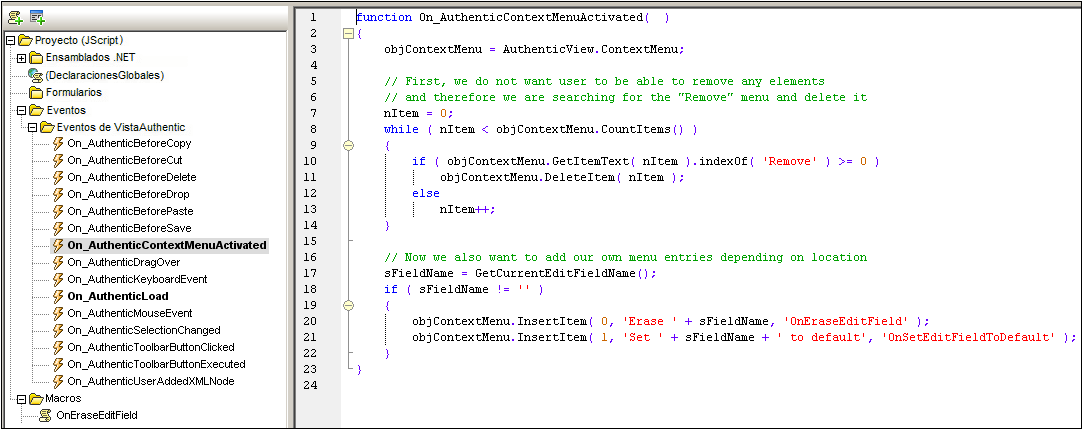
Task: Collapse code fold marker on line 2
Action: click(x=348, y=33)
